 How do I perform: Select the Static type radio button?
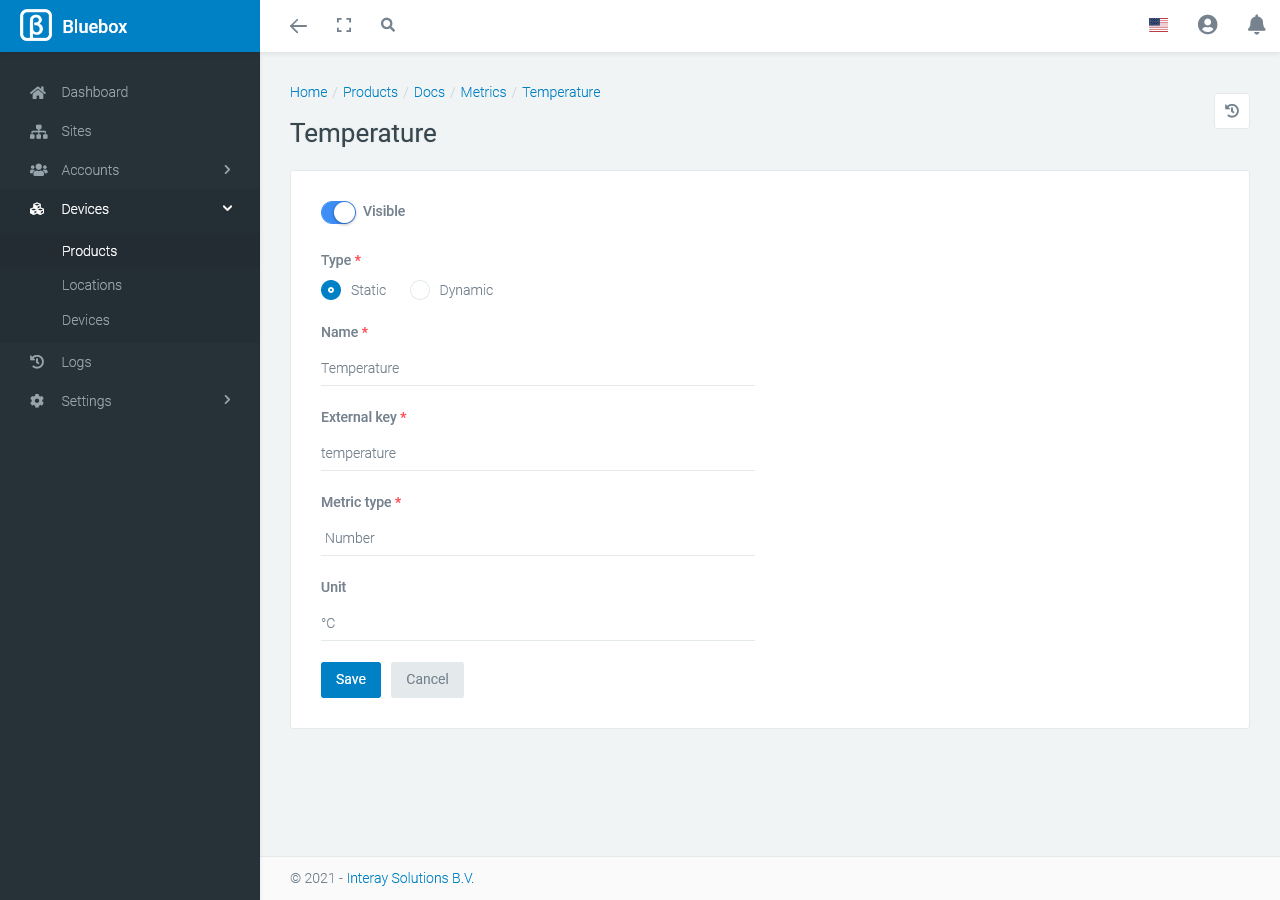[x=331, y=290]
